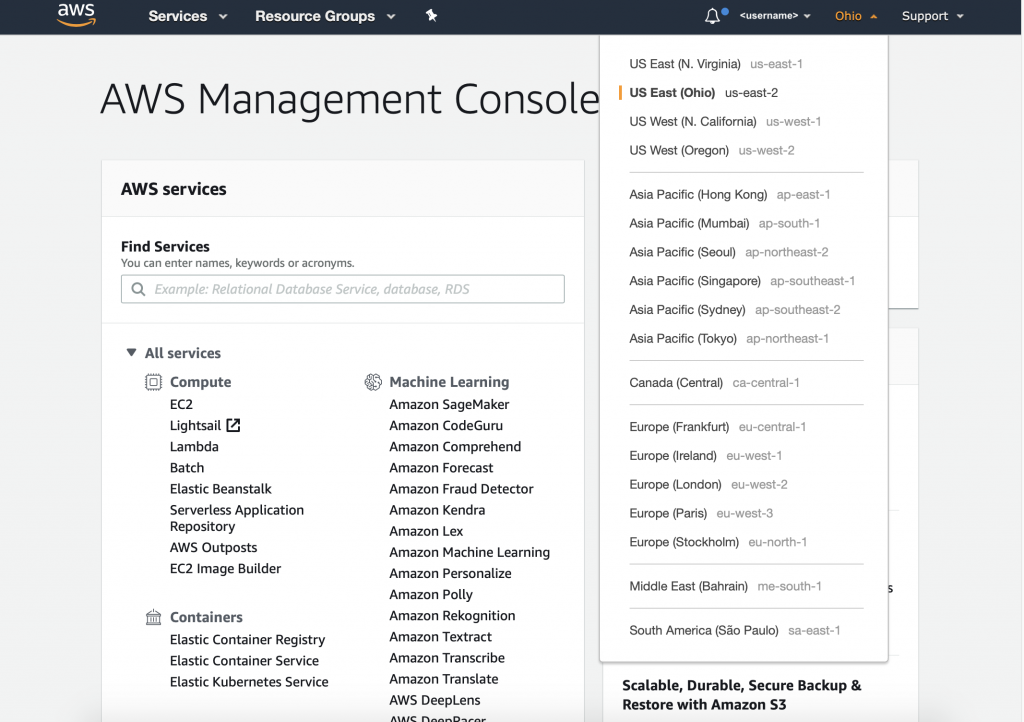1024x722 pixels.
Task: Open the notifications bell icon
Action: point(713,16)
